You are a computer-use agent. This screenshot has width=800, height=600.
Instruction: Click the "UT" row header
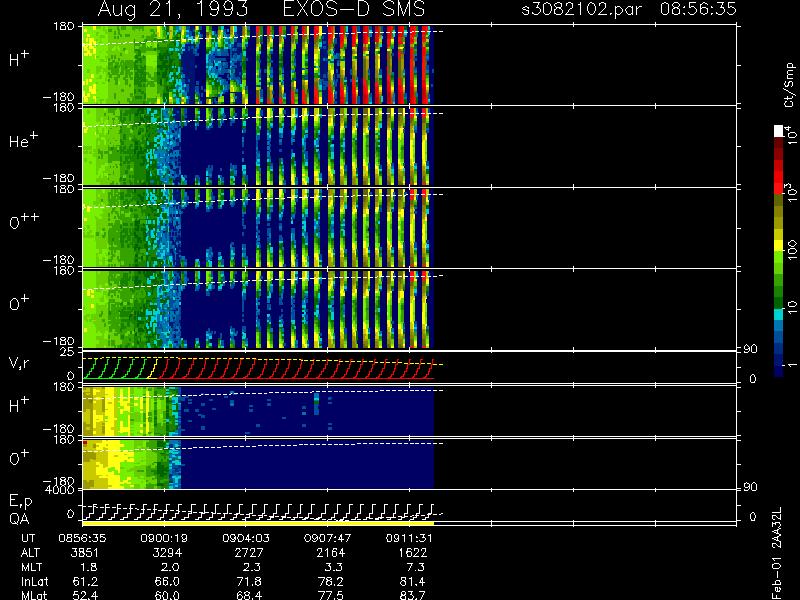pos(28,538)
